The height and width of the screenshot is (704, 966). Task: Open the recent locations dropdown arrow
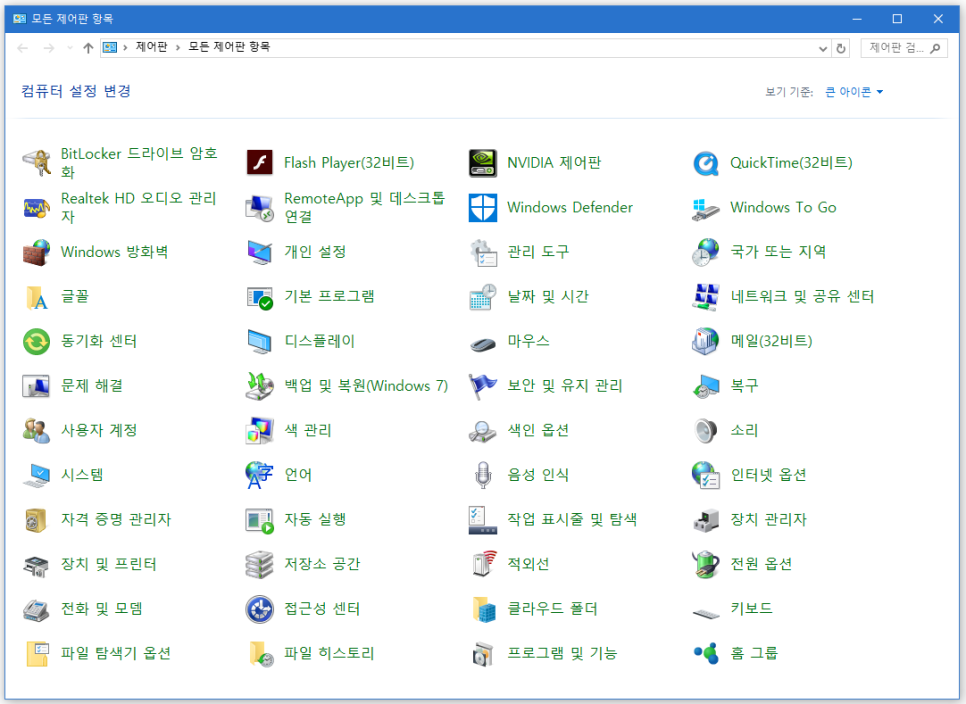(69, 48)
